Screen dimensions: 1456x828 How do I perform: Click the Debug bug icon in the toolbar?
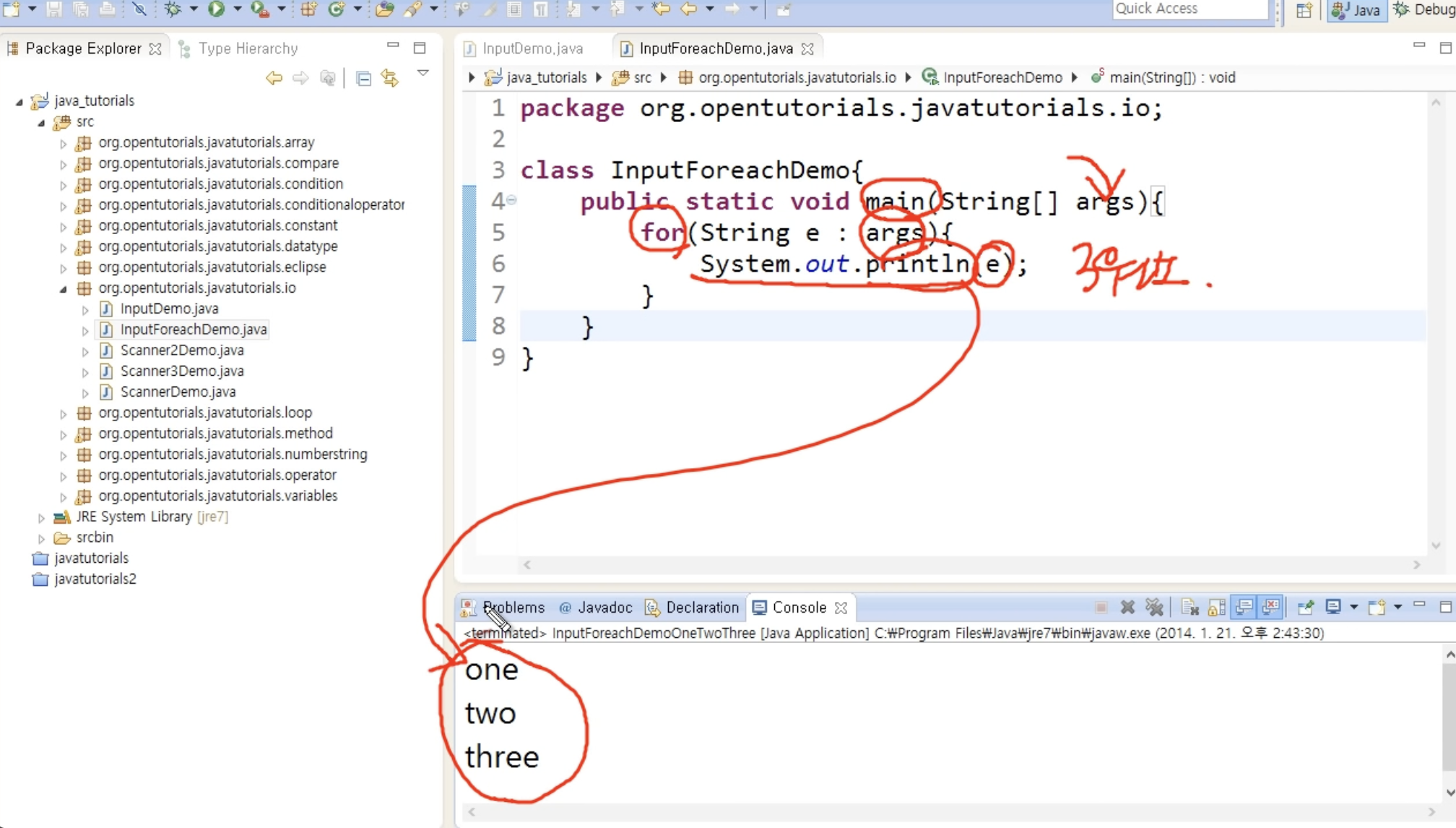pyautogui.click(x=173, y=9)
